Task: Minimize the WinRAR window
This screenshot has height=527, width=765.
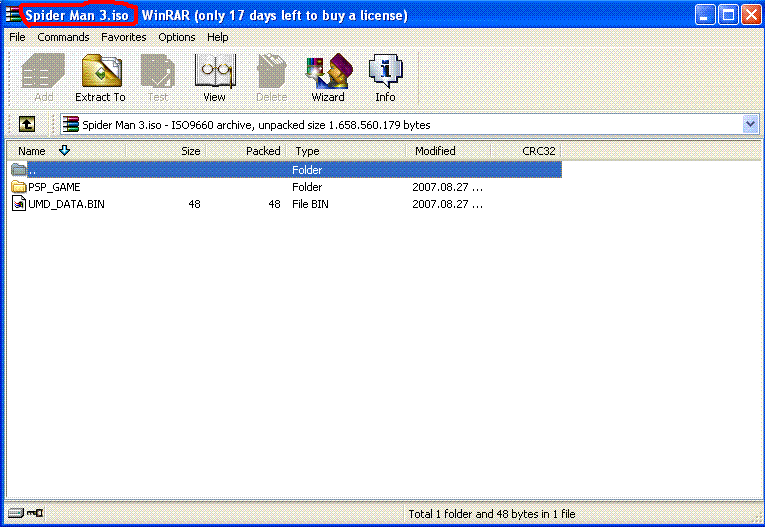Action: click(705, 15)
